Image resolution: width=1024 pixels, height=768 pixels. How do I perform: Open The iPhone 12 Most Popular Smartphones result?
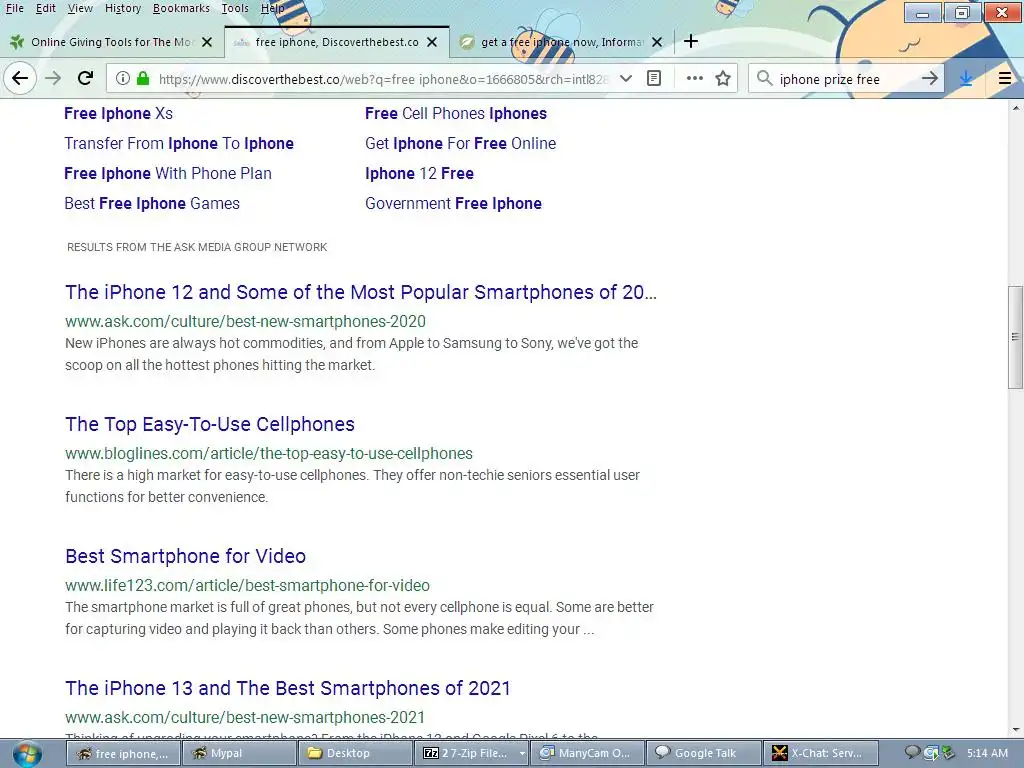[x=361, y=292]
